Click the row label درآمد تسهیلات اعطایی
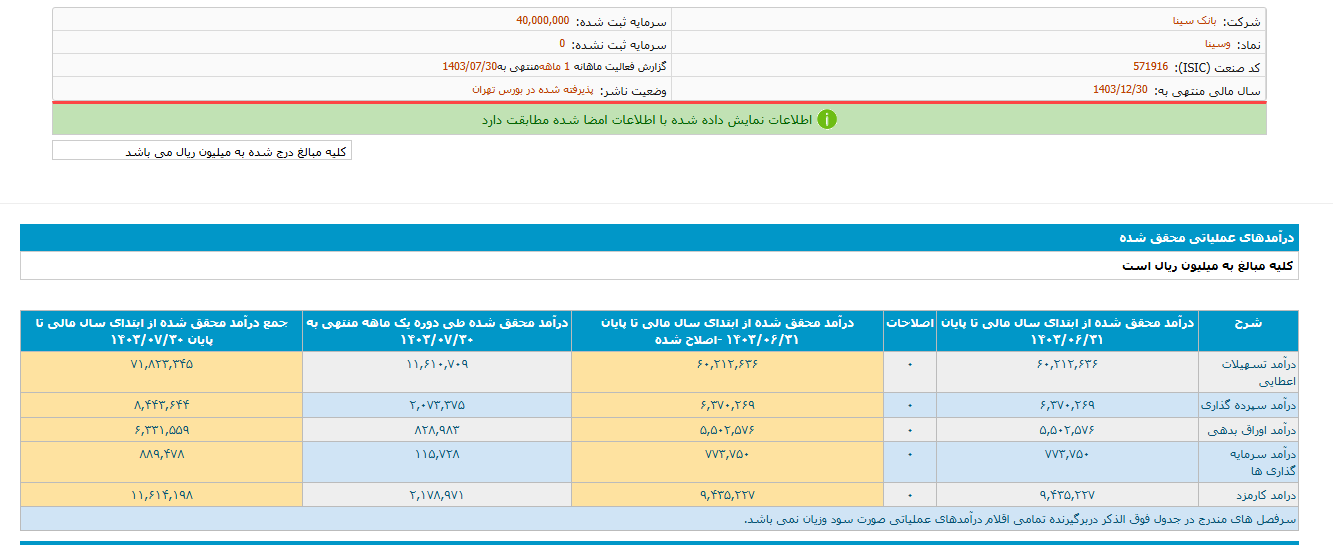Viewport: 1333px width, 545px height. (1247, 372)
